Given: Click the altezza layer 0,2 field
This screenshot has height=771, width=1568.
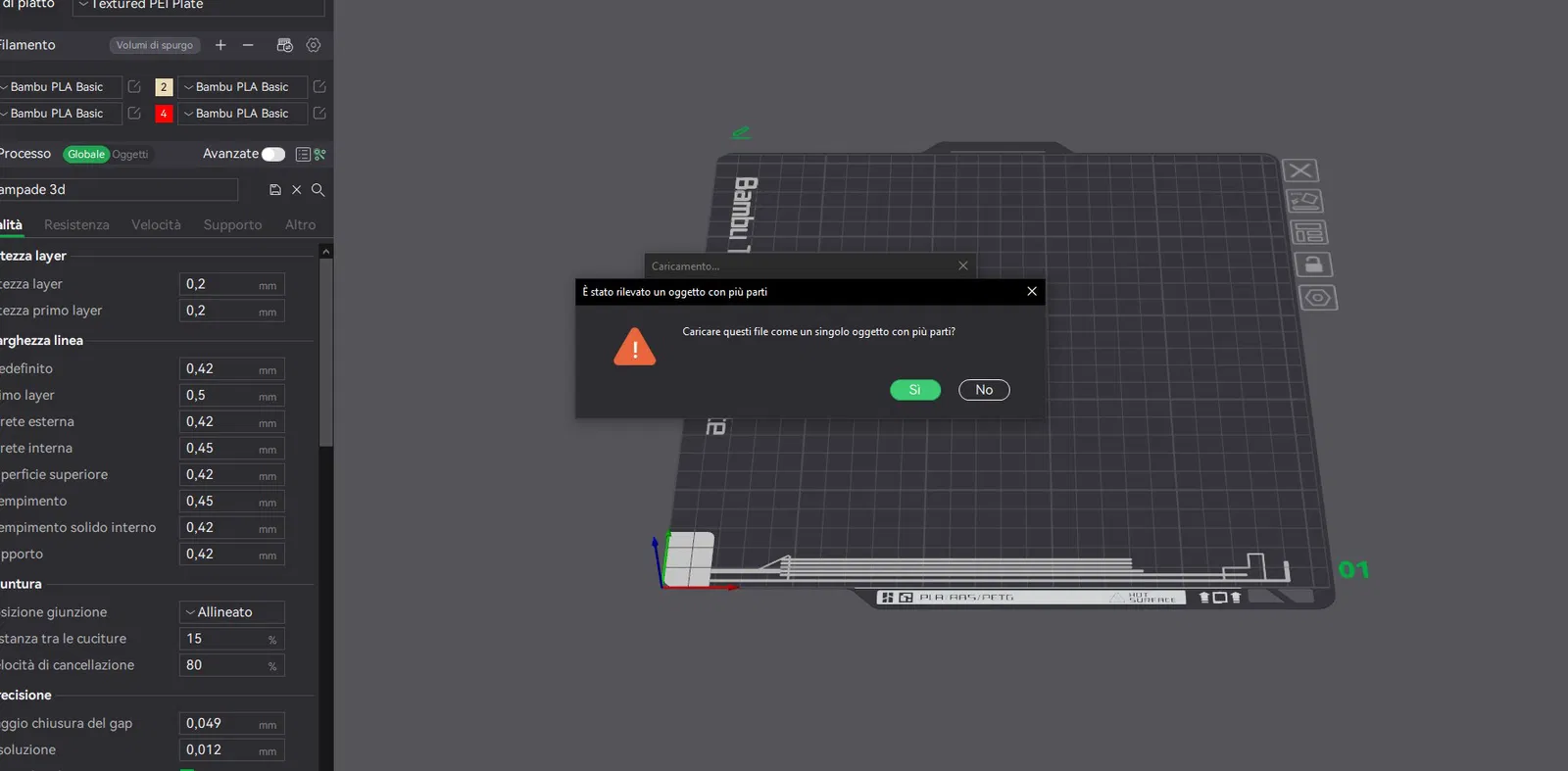Looking at the screenshot, I should coord(232,284).
